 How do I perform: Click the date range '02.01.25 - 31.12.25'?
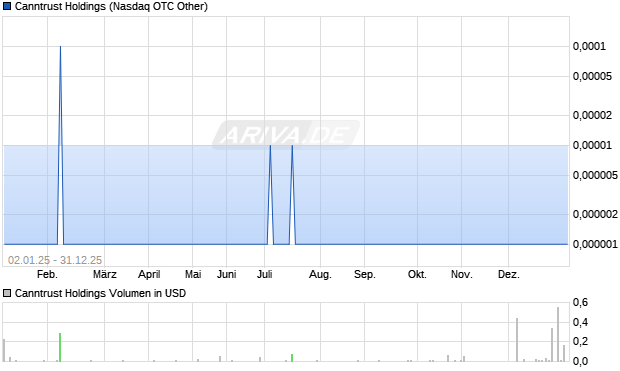[55, 260]
